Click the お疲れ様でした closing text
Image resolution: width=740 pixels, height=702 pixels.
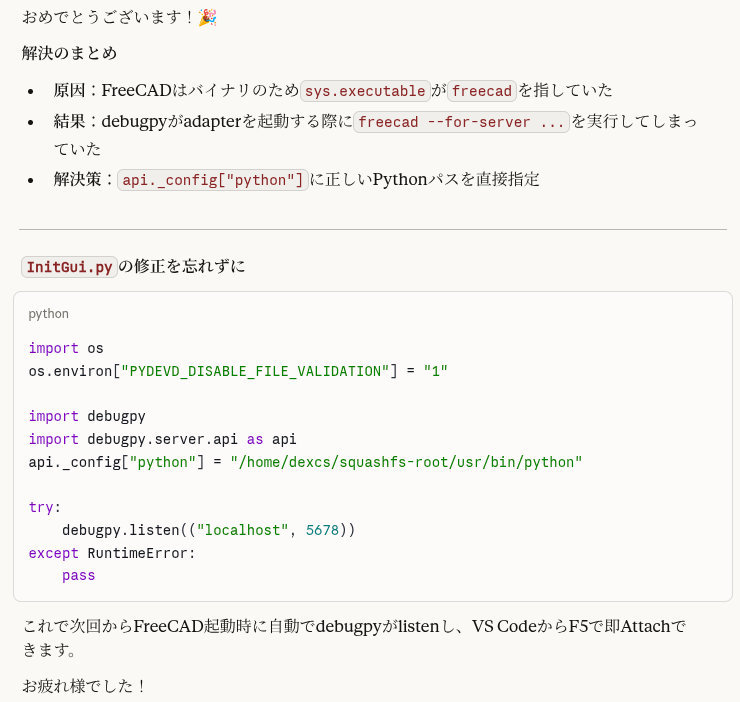click(84, 686)
